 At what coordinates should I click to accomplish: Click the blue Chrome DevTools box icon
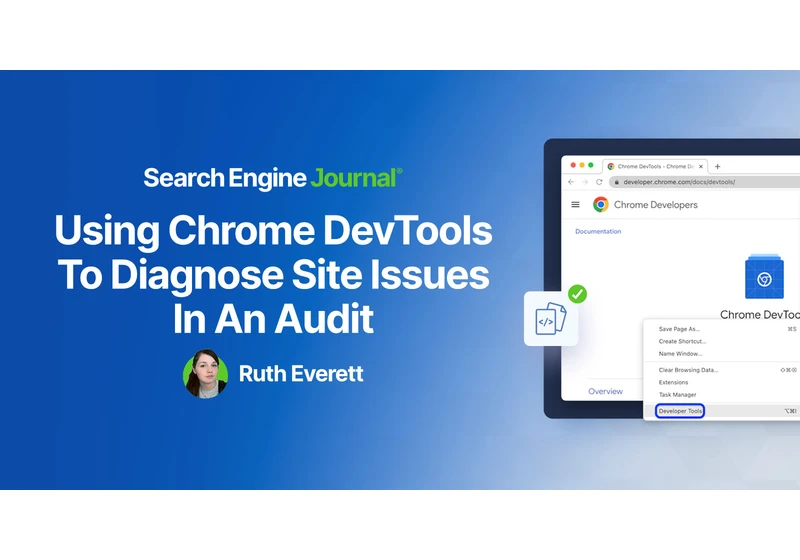[x=764, y=276]
